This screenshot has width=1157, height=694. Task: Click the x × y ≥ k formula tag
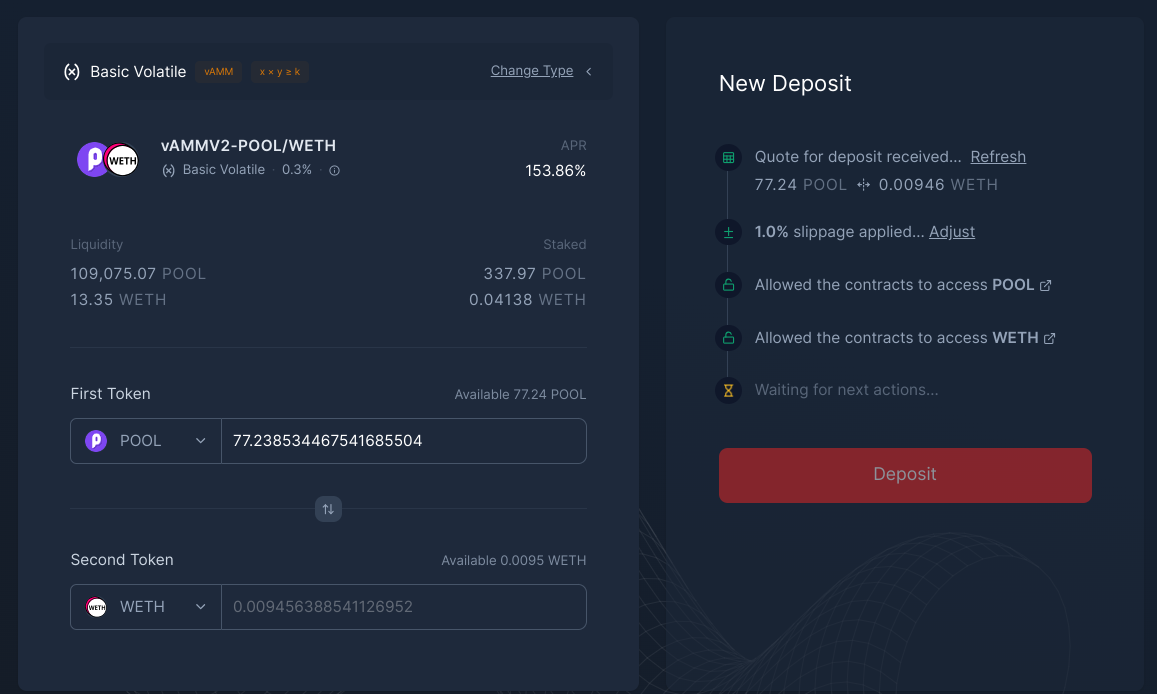tap(280, 72)
